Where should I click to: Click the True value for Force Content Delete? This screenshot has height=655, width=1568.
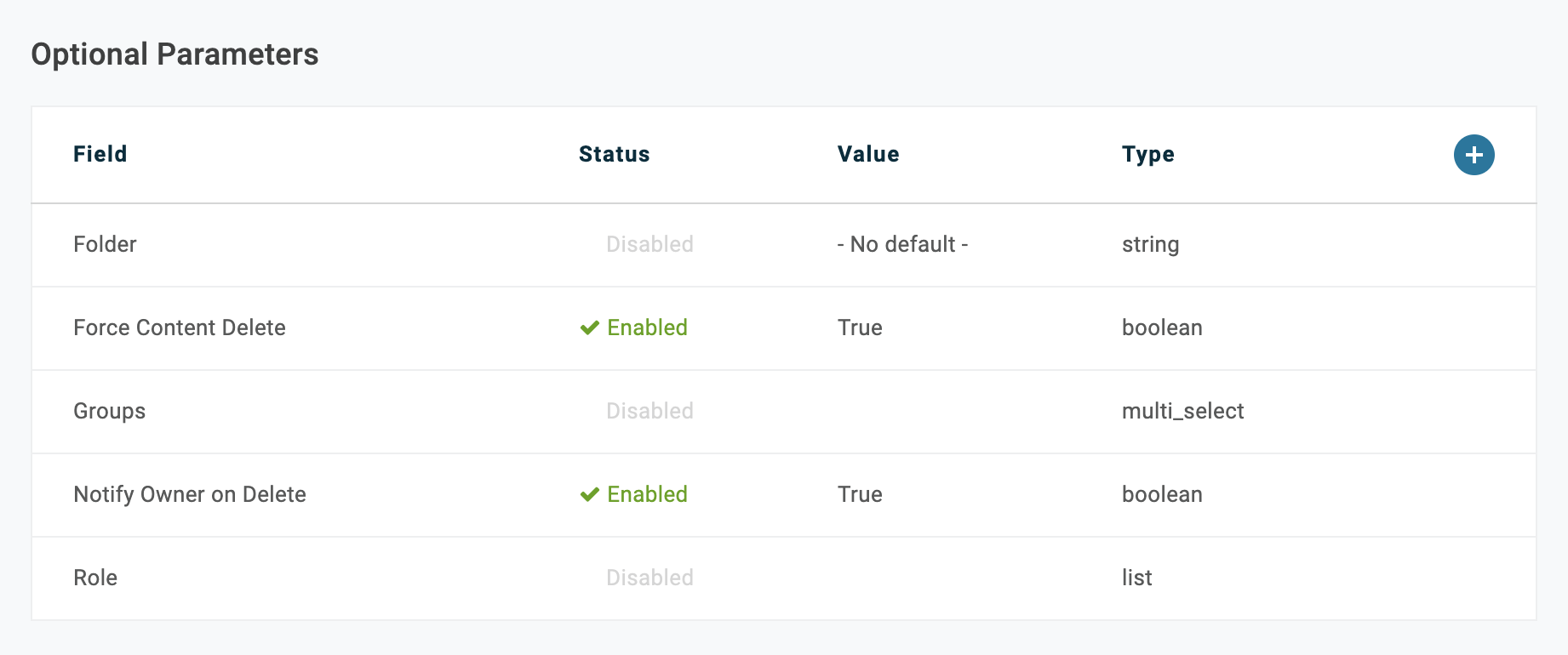click(x=860, y=327)
